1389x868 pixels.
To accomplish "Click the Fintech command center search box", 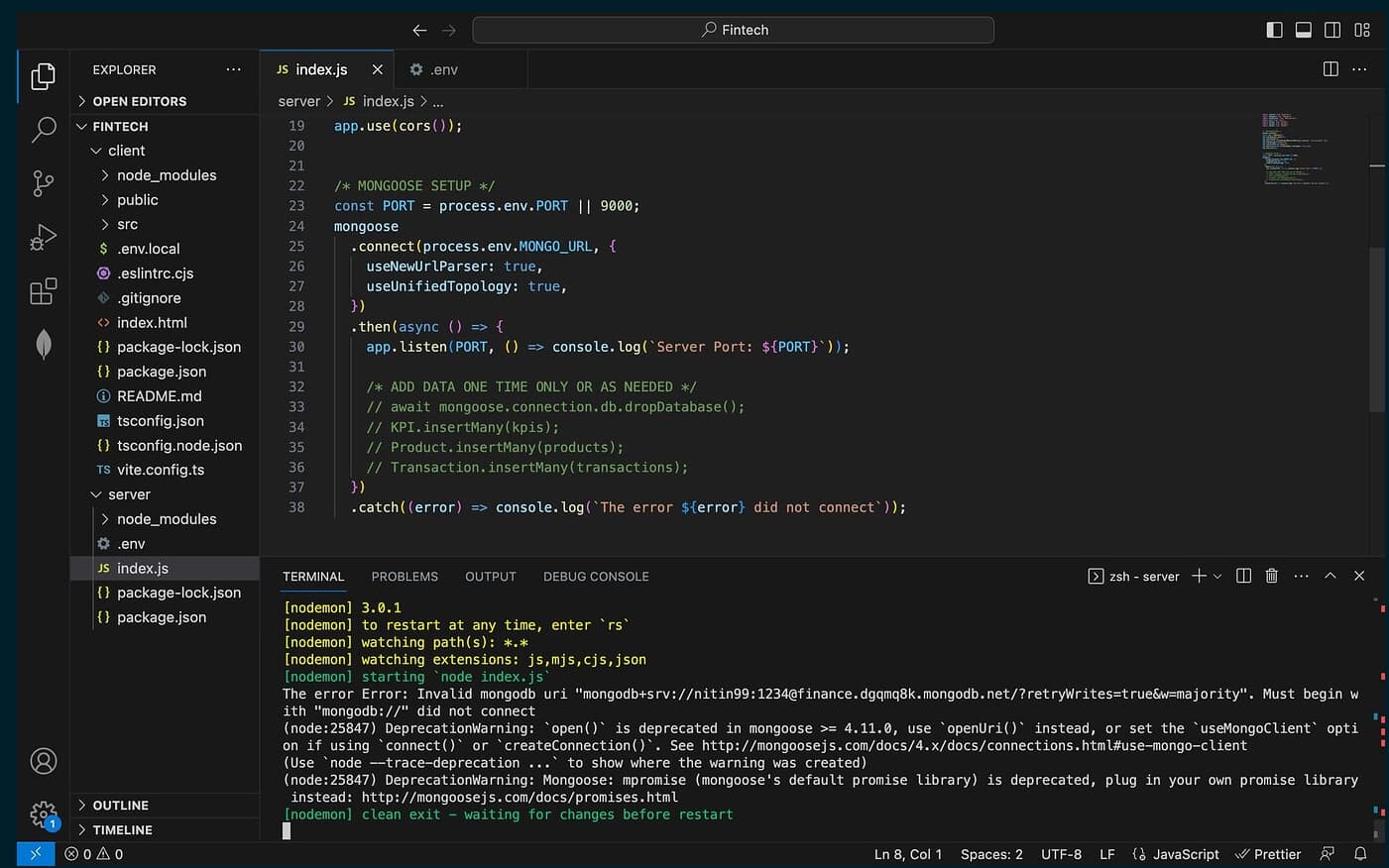I will pyautogui.click(x=734, y=30).
